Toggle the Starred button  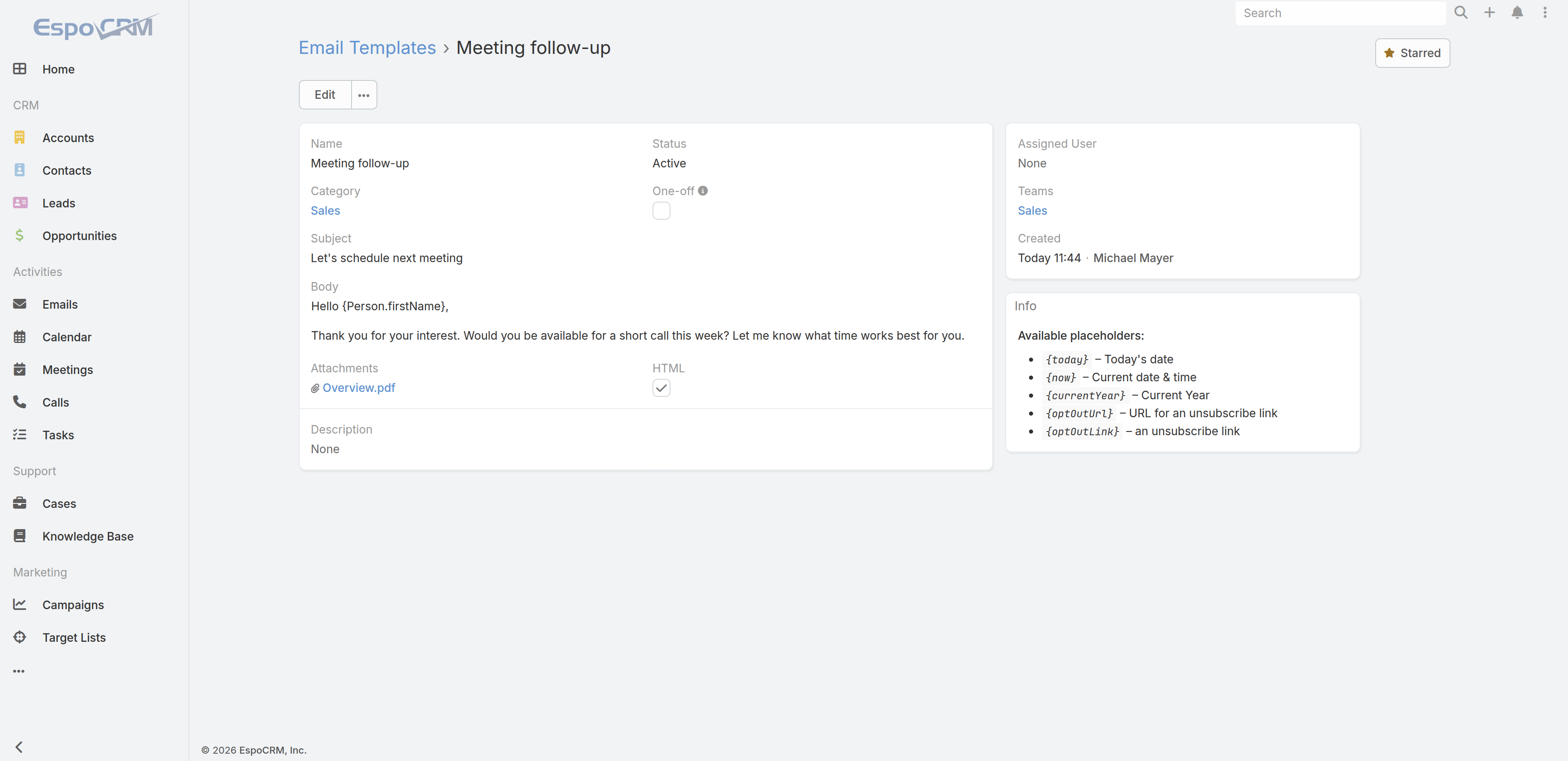click(1412, 53)
